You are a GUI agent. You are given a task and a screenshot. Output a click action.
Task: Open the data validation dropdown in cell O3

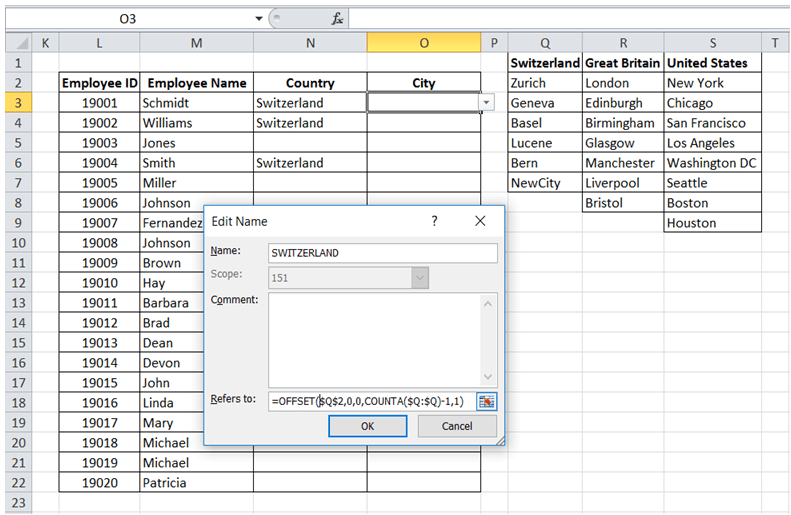point(486,102)
